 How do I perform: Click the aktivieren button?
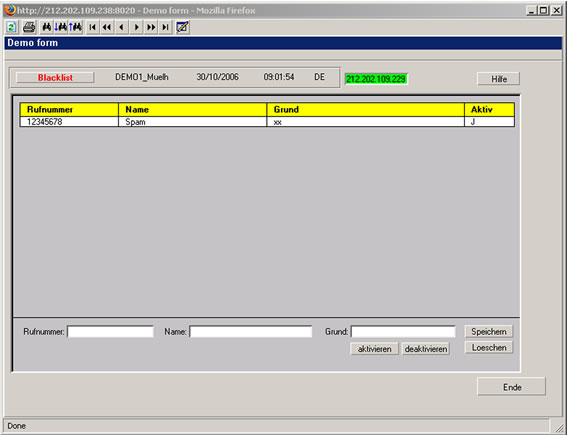[x=375, y=349]
